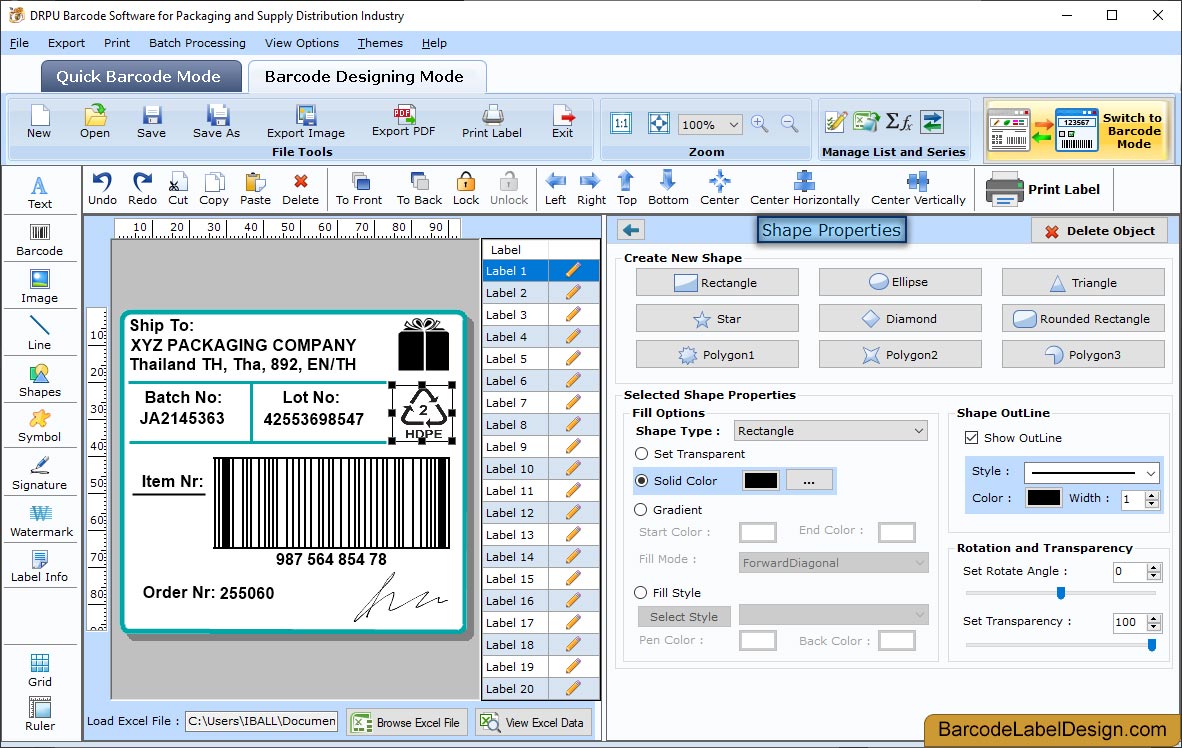This screenshot has width=1182, height=748.
Task: Send object To Back
Action: (419, 189)
